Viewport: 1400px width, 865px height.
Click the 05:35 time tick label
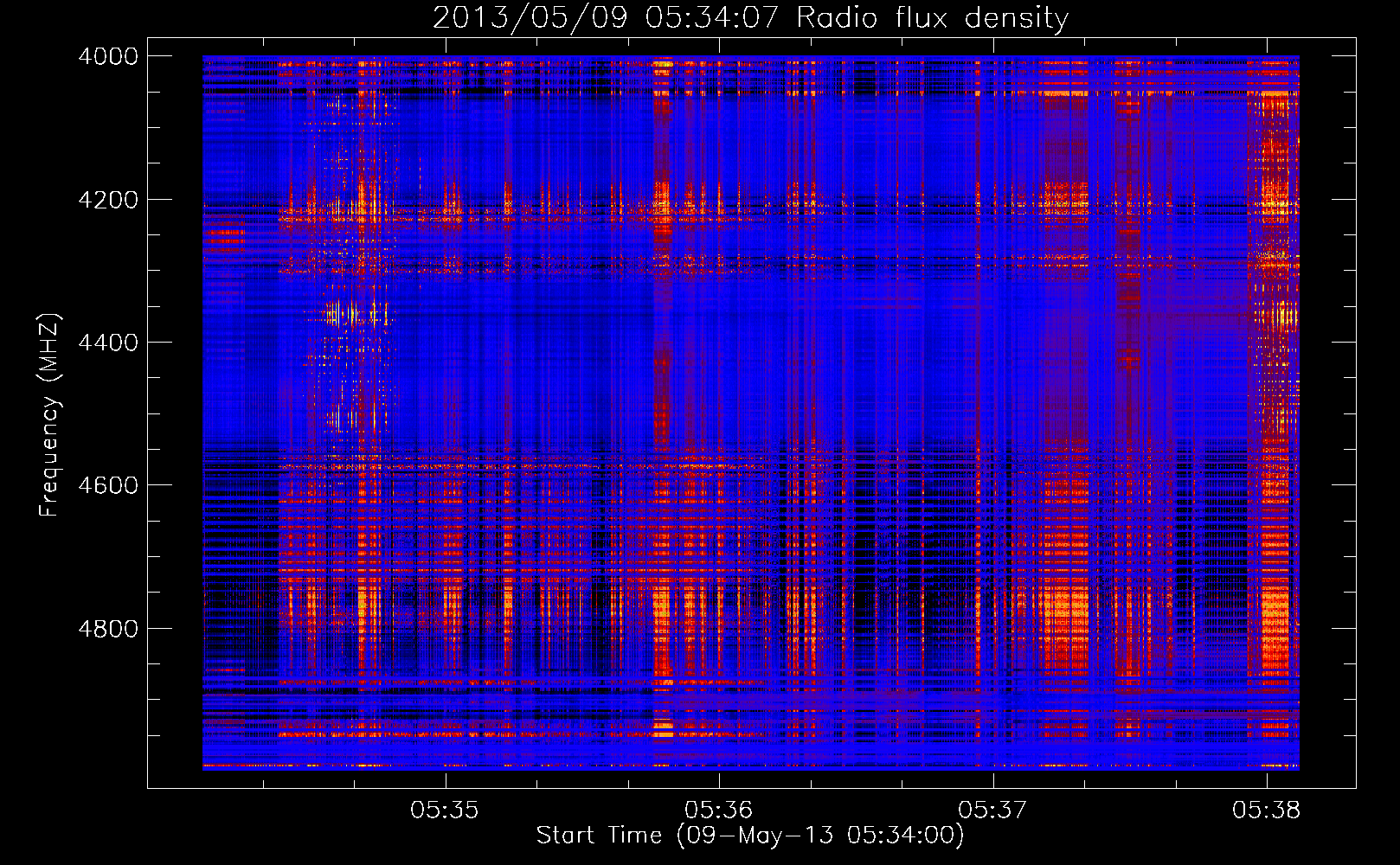coord(445,810)
